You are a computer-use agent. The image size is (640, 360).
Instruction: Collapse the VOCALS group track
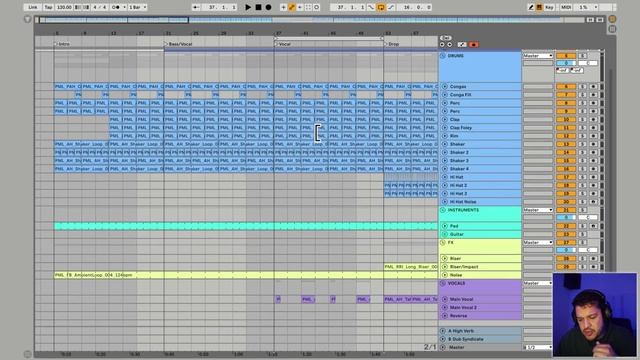pyautogui.click(x=443, y=283)
